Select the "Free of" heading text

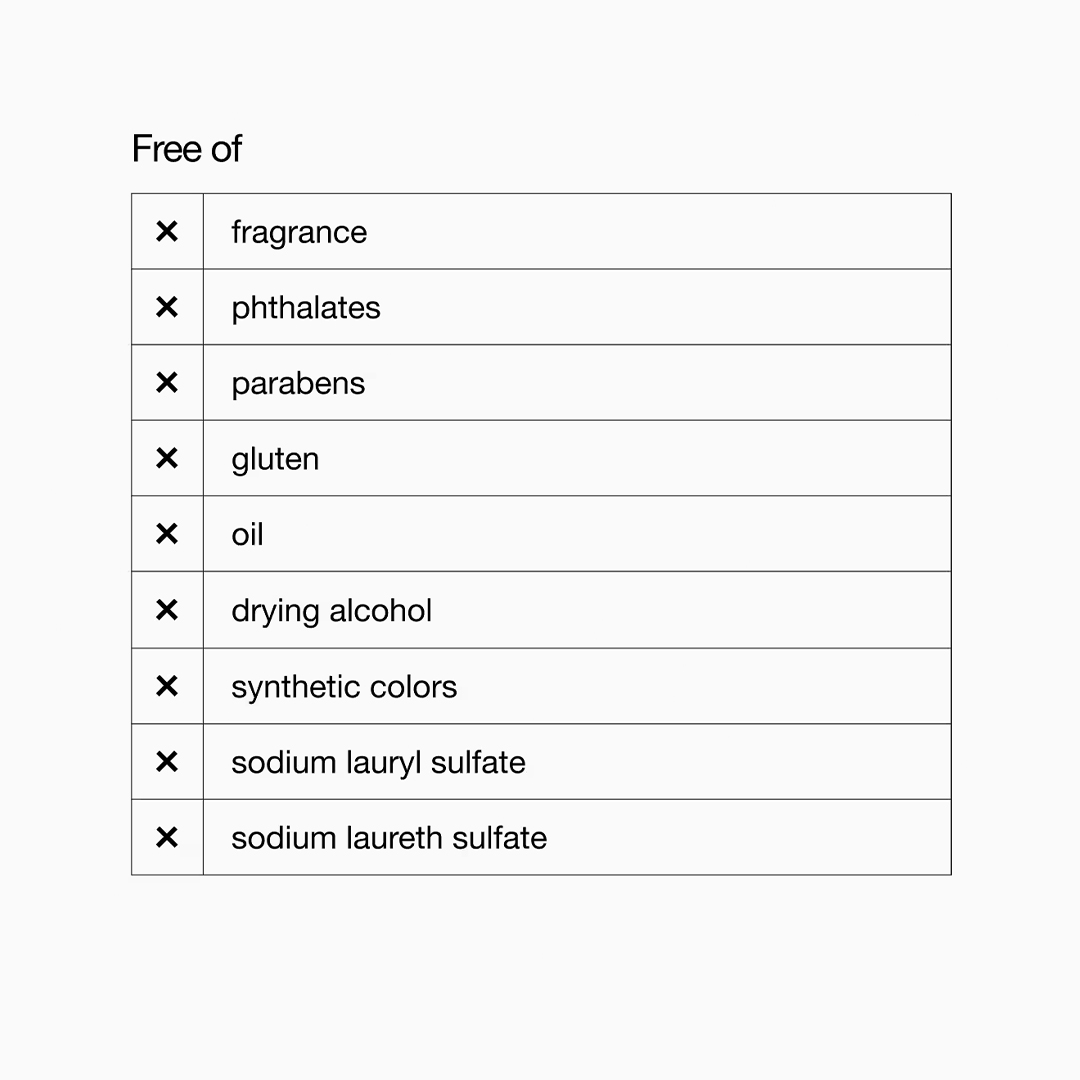[x=187, y=149]
